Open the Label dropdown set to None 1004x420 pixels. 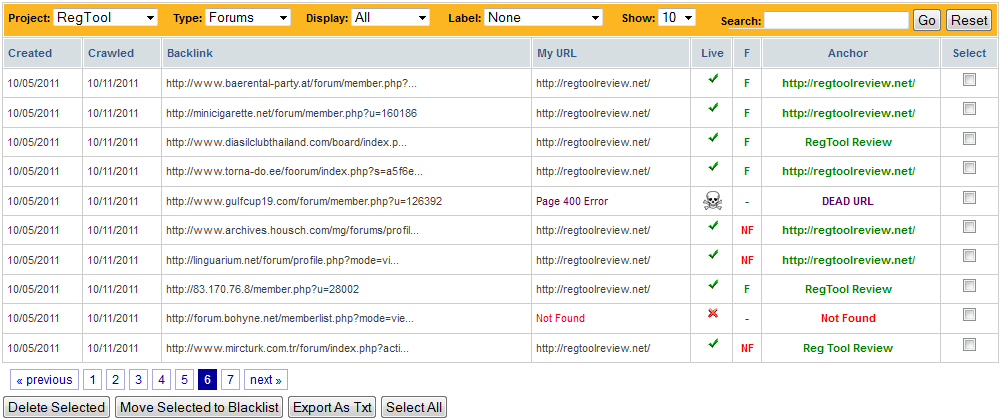543,18
